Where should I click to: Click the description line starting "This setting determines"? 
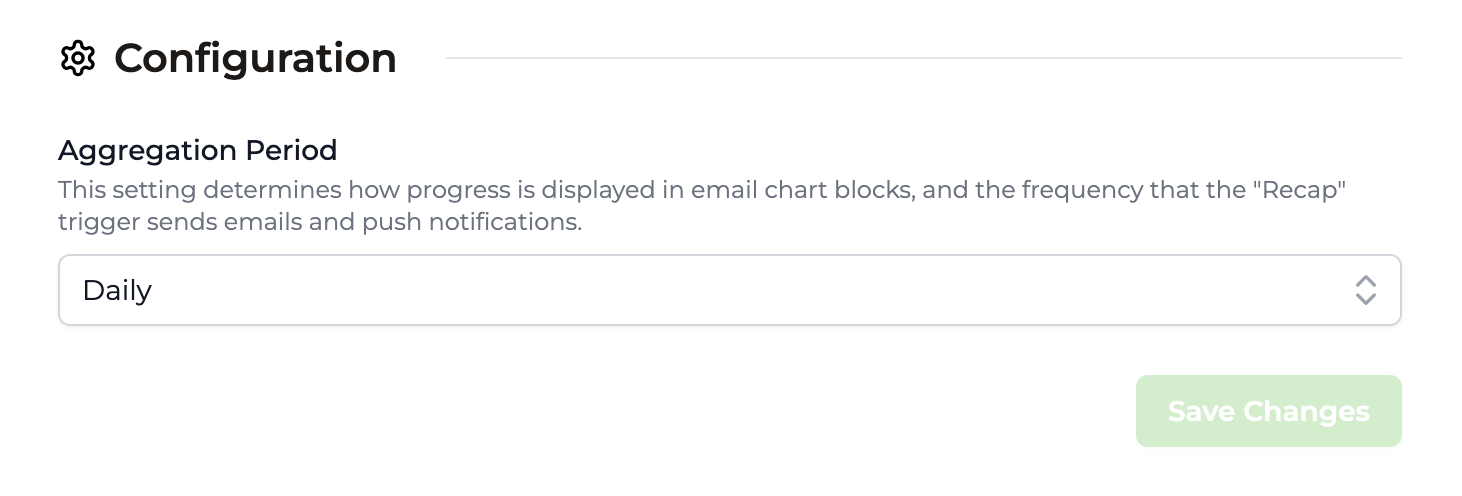(703, 190)
